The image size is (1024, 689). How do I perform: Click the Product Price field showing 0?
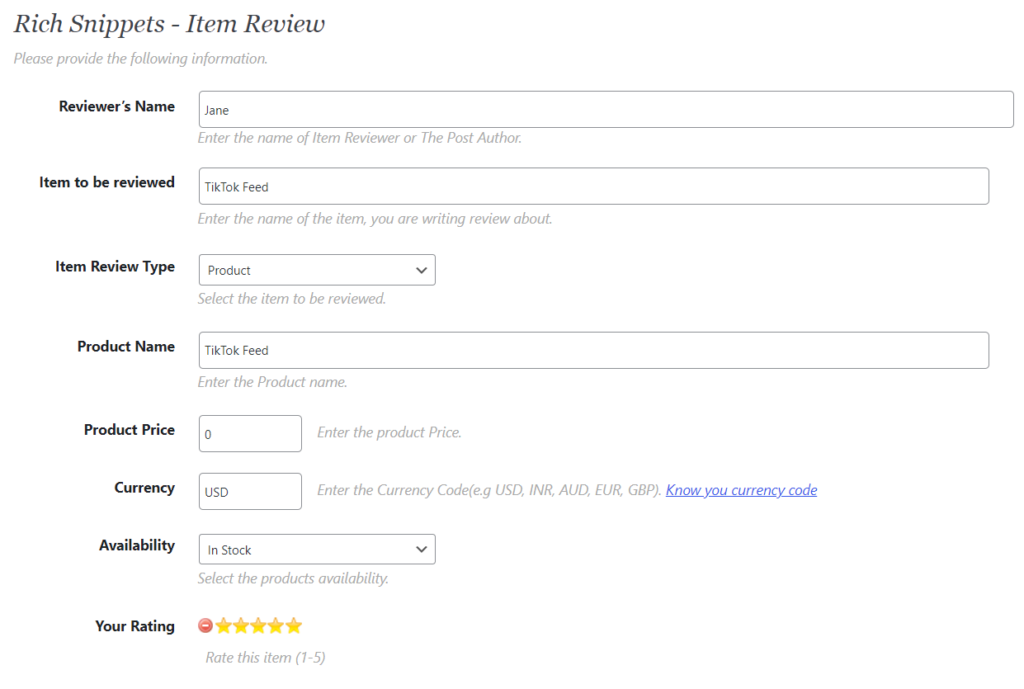tap(250, 433)
